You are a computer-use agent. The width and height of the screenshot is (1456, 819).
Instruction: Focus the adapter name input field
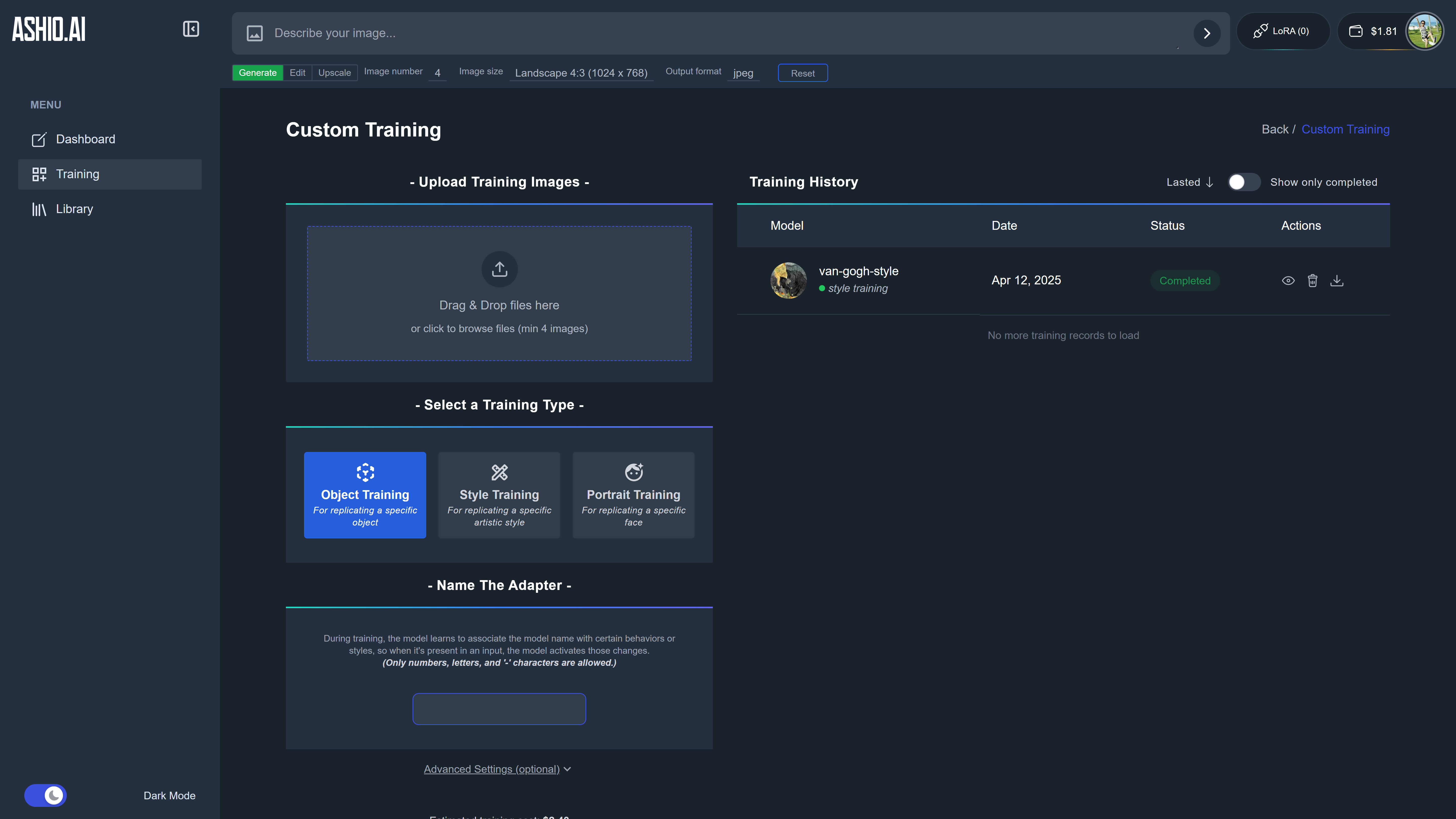(499, 709)
